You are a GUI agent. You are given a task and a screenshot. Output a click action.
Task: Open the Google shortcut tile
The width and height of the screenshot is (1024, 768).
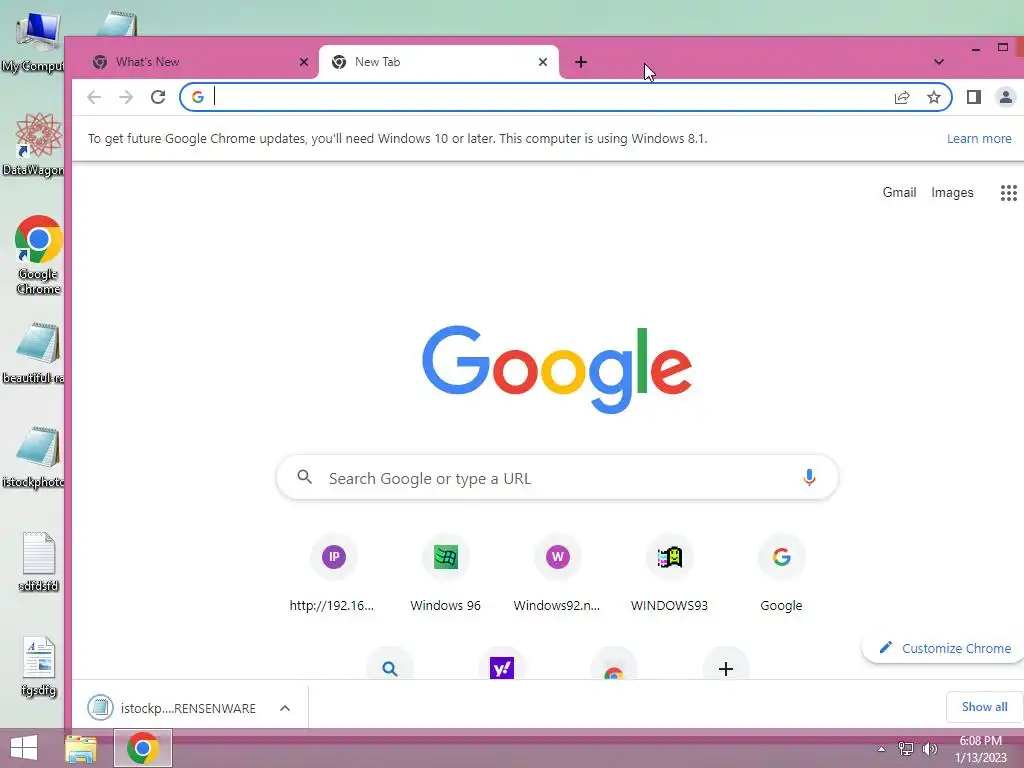point(781,574)
